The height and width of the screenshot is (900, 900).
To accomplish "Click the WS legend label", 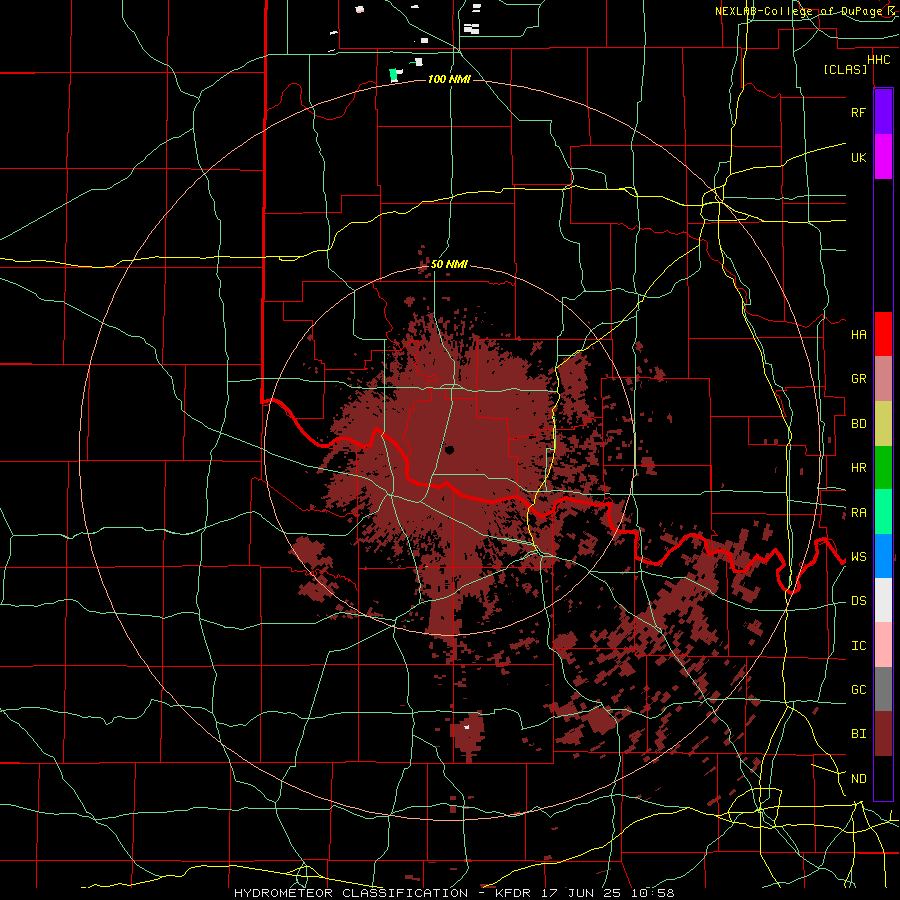I will click(858, 557).
